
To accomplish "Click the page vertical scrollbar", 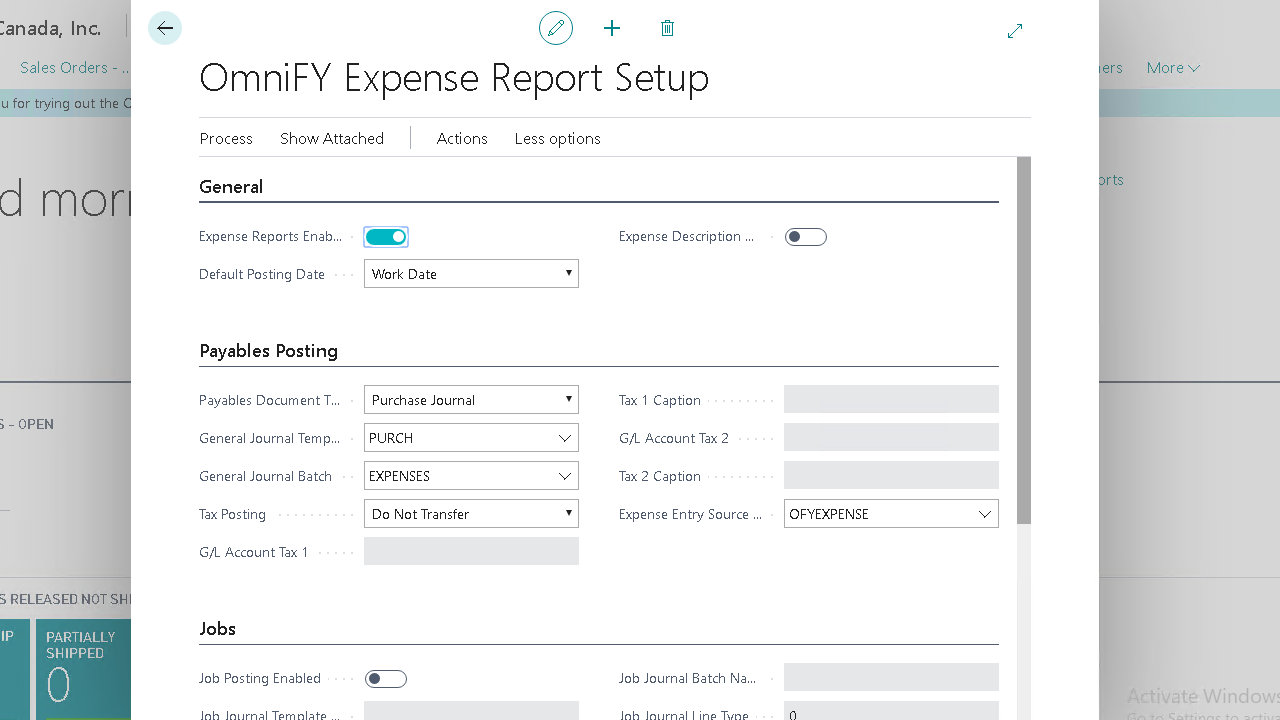I will 1024,340.
